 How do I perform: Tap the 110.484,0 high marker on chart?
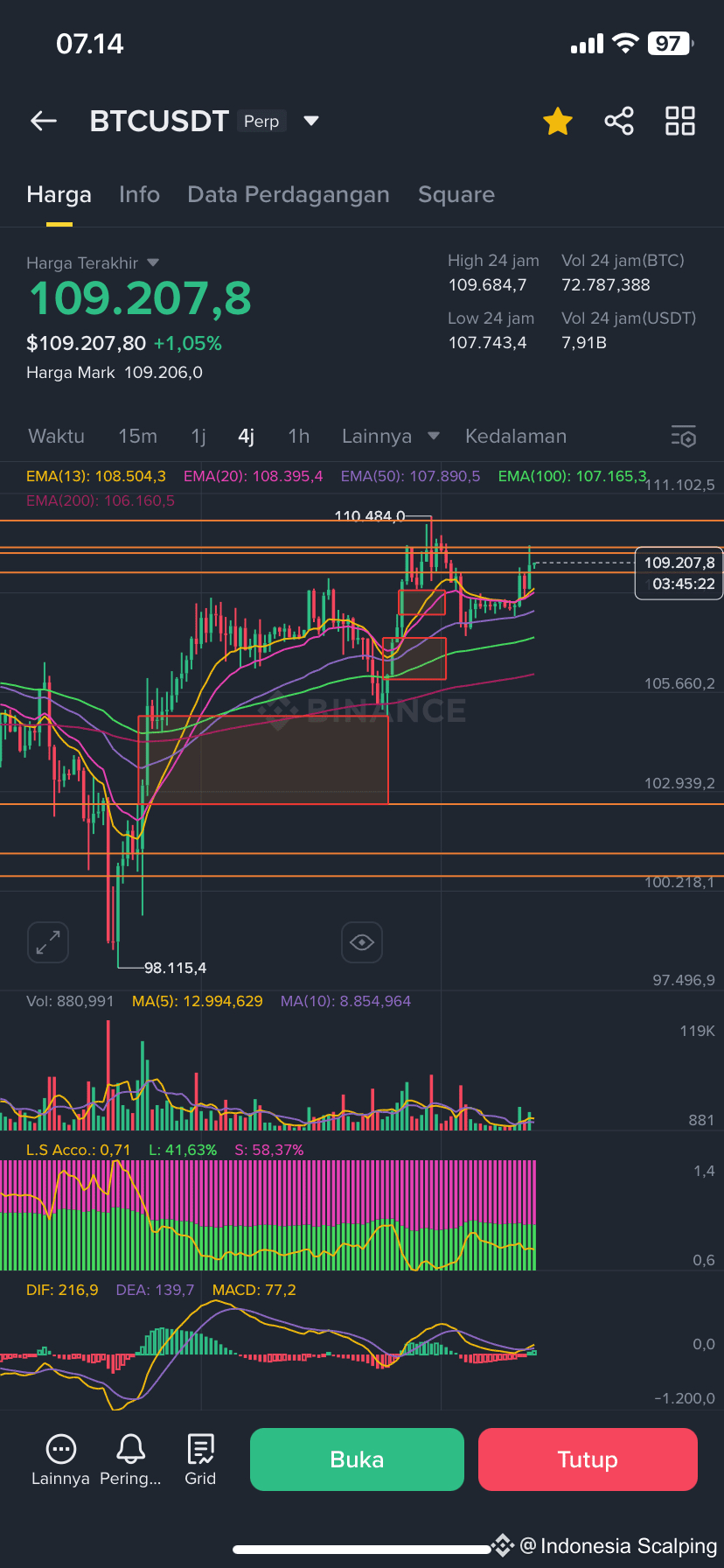(x=370, y=516)
